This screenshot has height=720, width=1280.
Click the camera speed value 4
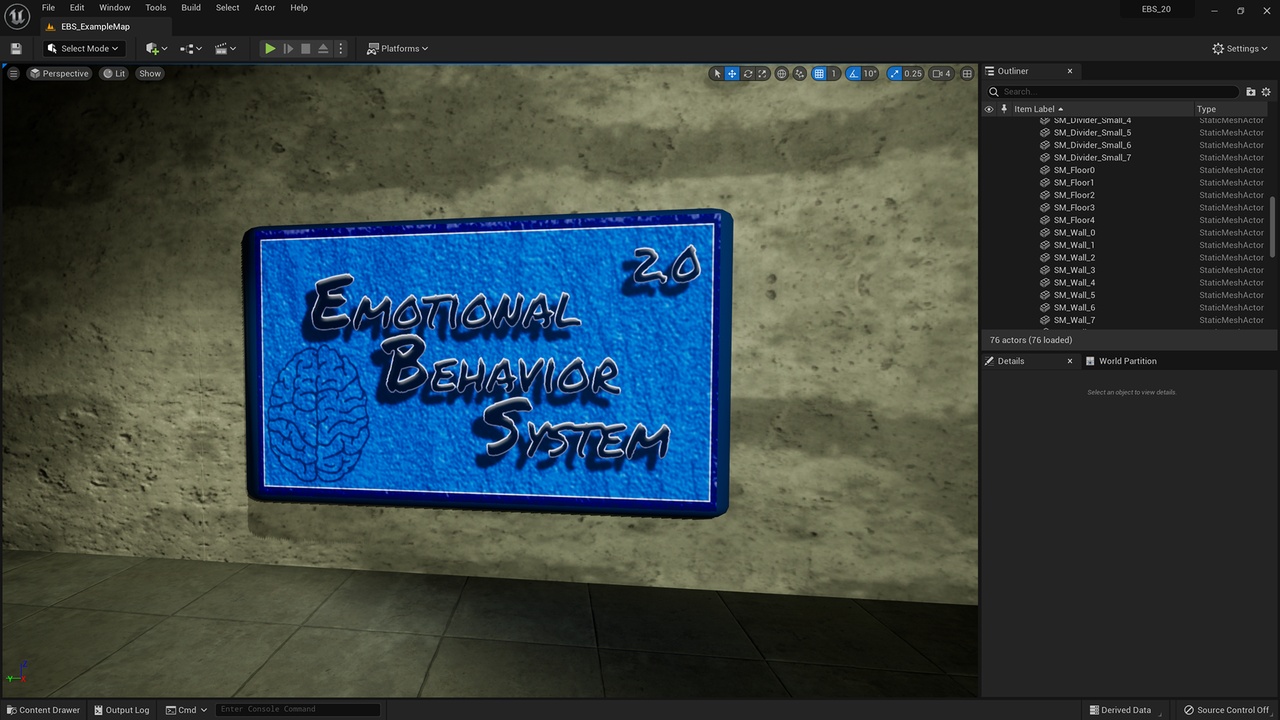(942, 73)
